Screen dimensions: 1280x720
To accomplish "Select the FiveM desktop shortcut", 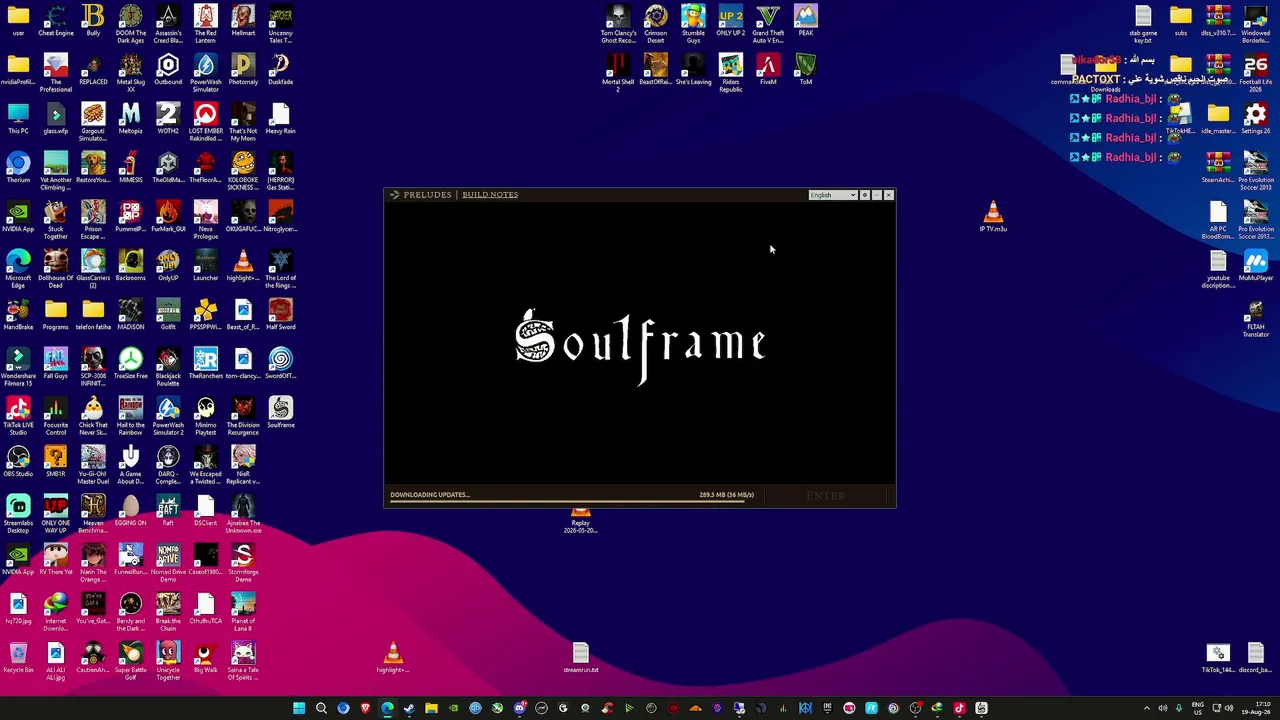I will 768,70.
